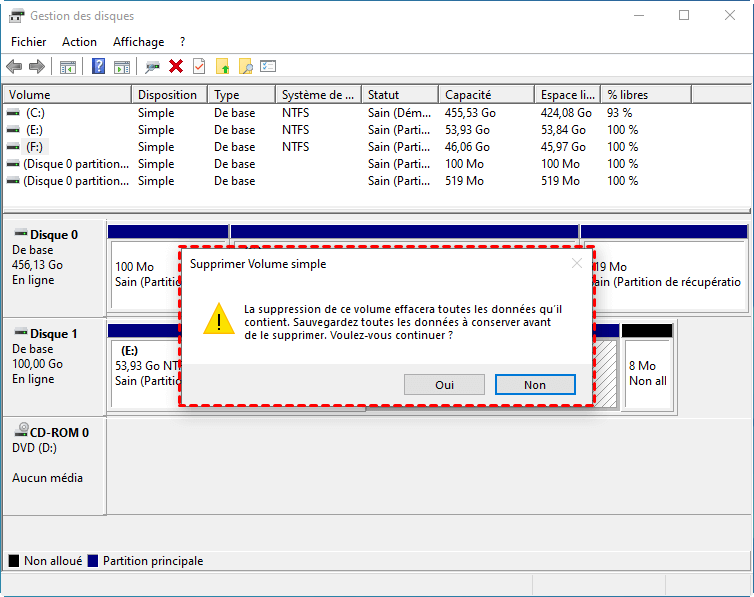
Task: Click the Forward arrow toolbar icon
Action: pos(37,66)
